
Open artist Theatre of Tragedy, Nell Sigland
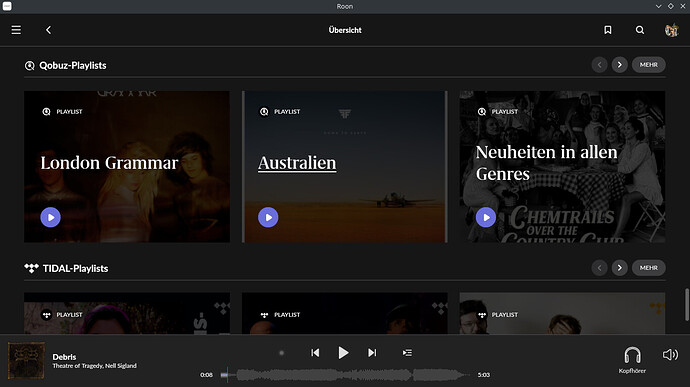pyautogui.click(x=95, y=366)
